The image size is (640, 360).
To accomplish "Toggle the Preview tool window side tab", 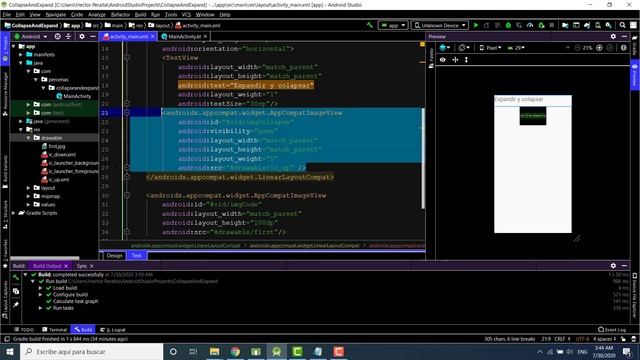I will tap(635, 74).
